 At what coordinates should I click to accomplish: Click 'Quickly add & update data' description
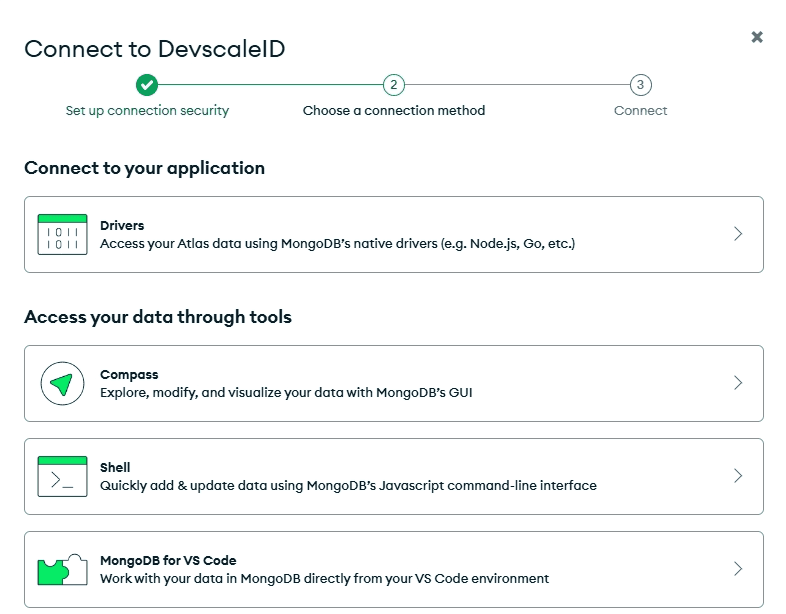[348, 486]
